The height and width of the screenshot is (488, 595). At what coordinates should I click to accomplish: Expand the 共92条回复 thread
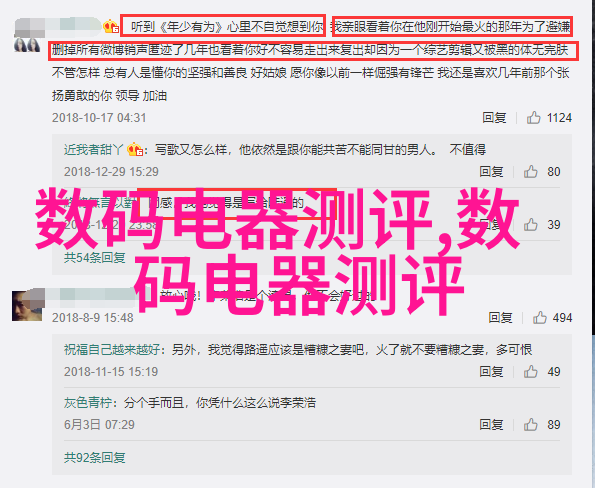tap(94, 457)
